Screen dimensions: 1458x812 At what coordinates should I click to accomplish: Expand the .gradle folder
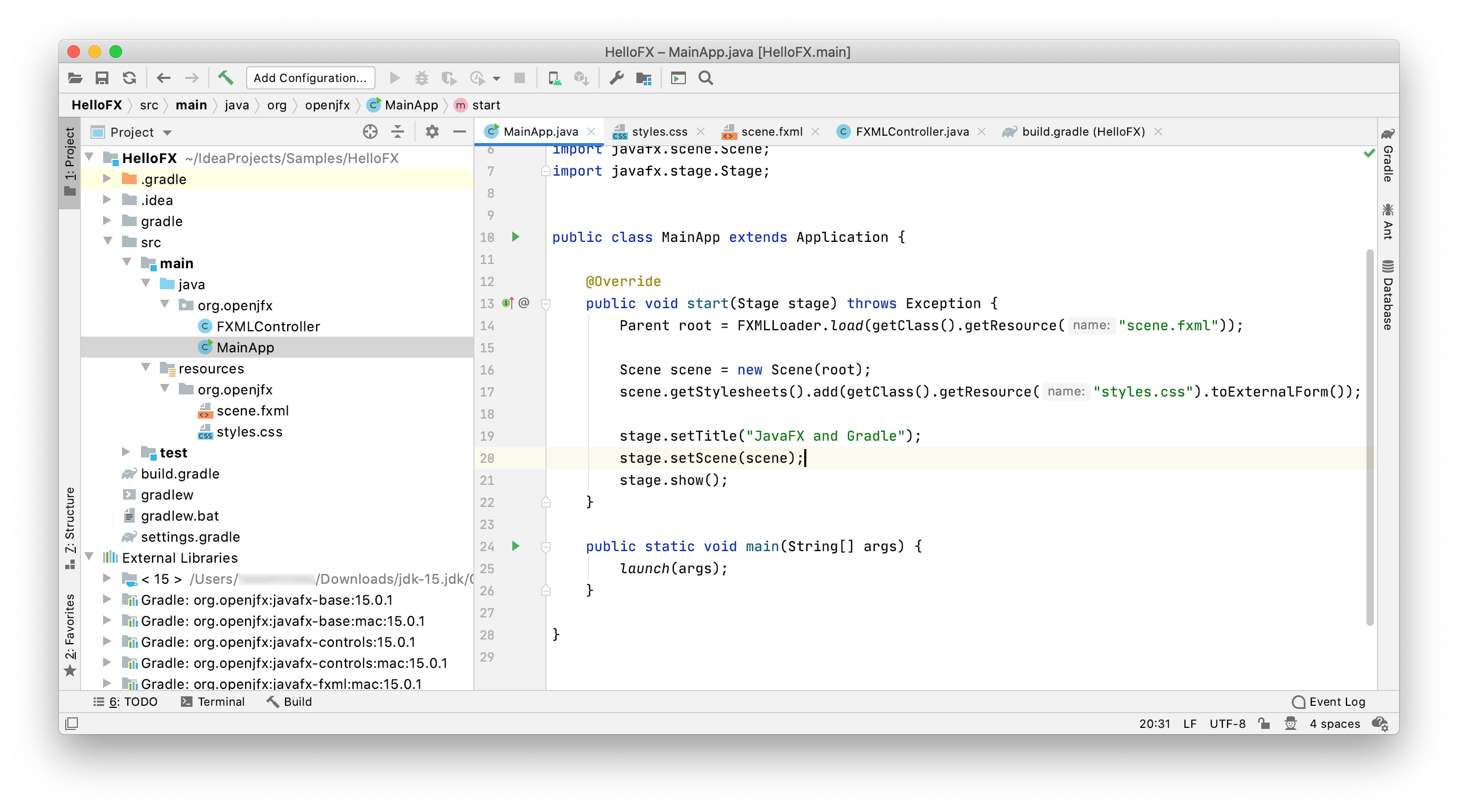(107, 179)
